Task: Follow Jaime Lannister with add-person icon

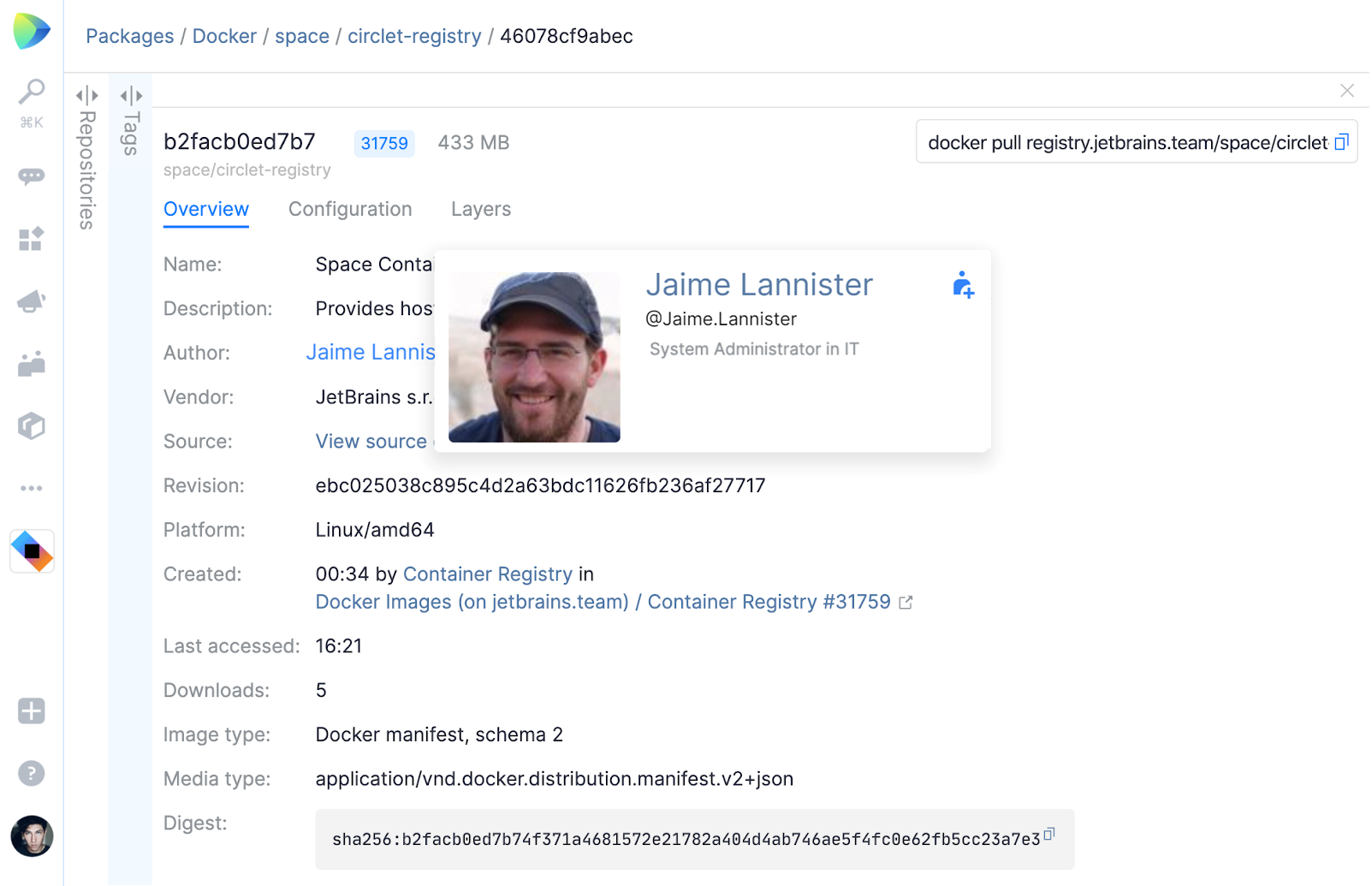Action: (963, 285)
